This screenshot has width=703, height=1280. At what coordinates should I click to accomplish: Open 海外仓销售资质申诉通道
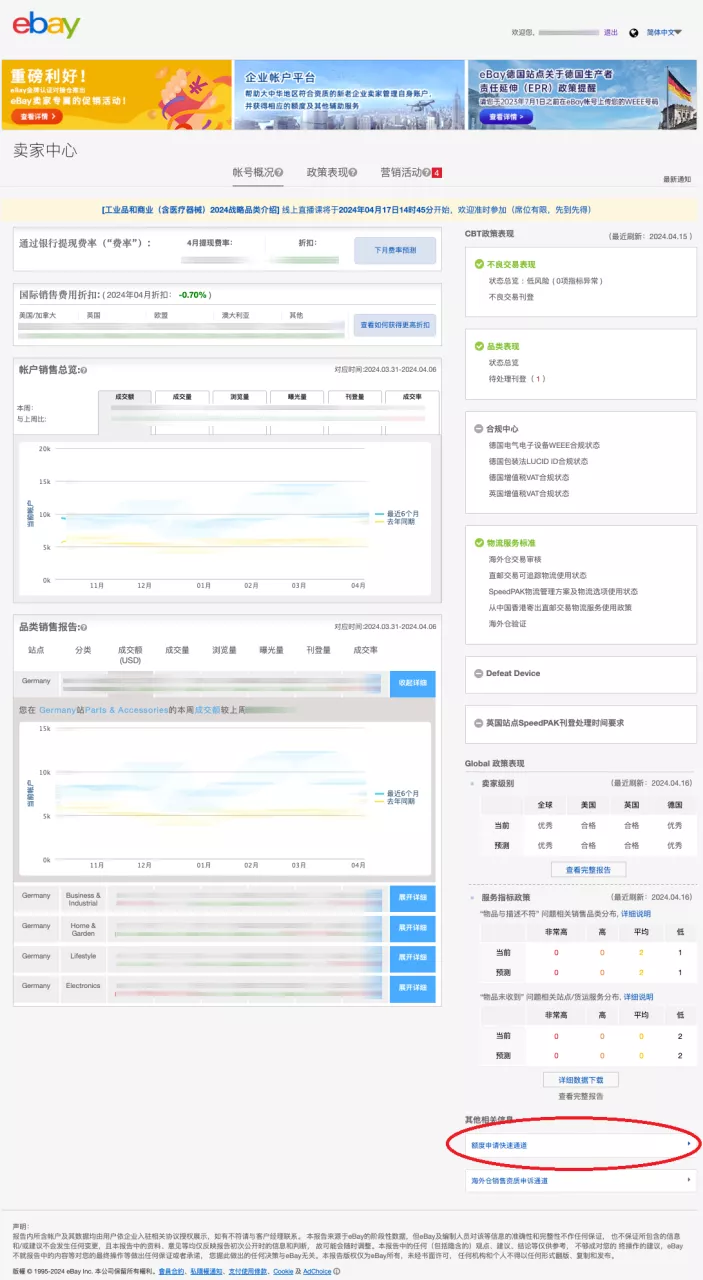point(581,1181)
